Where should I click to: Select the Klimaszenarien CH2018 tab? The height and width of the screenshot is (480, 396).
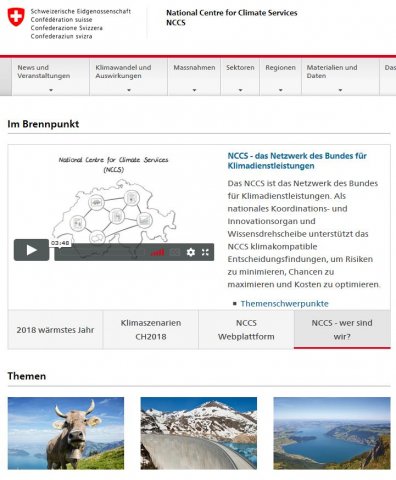151,330
